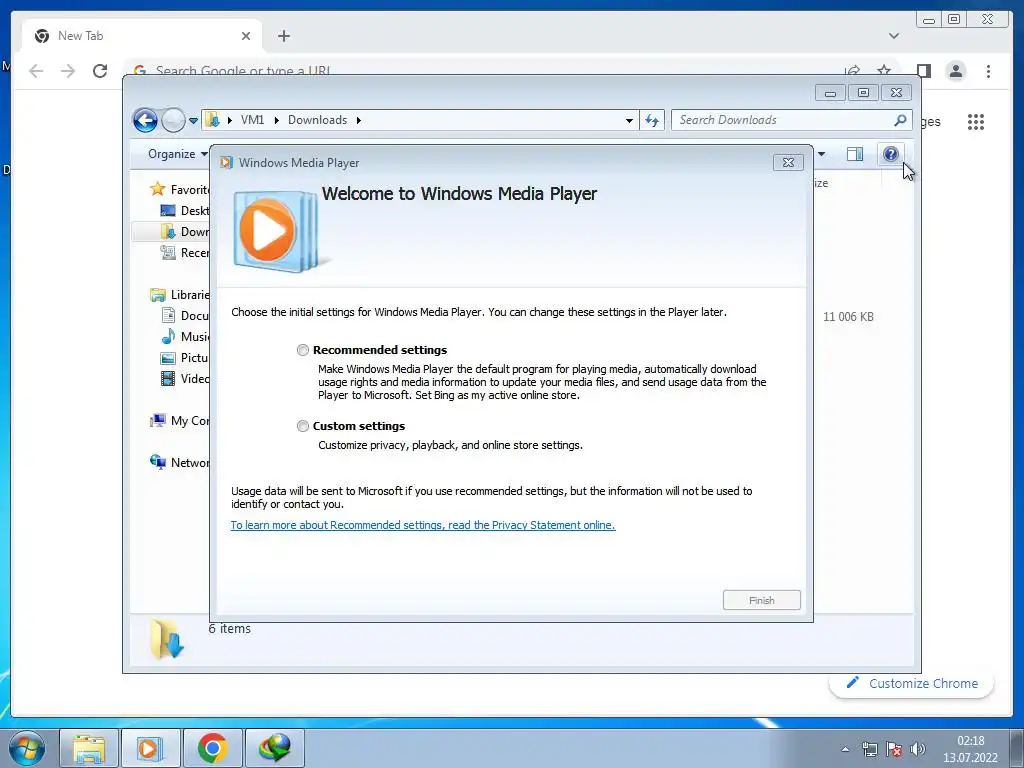Click the Downloads folder icon in details pane
The height and width of the screenshot is (768, 1024).
point(167,639)
